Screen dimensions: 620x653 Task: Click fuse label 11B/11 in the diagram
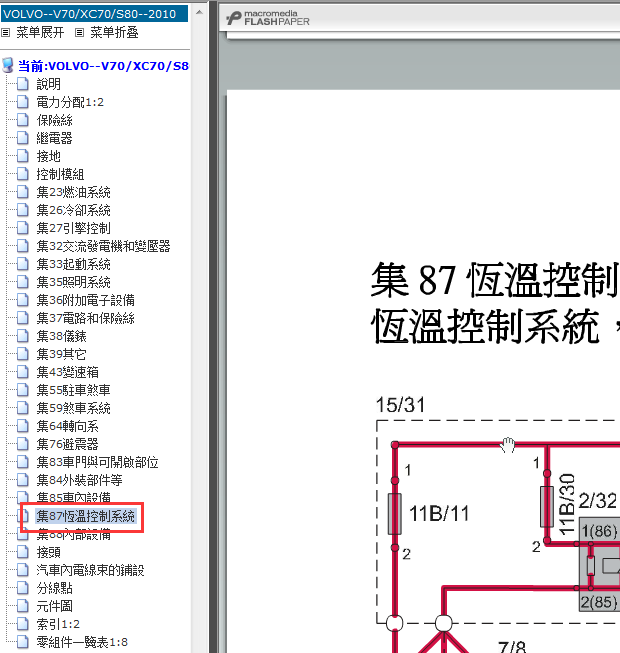[x=439, y=513]
